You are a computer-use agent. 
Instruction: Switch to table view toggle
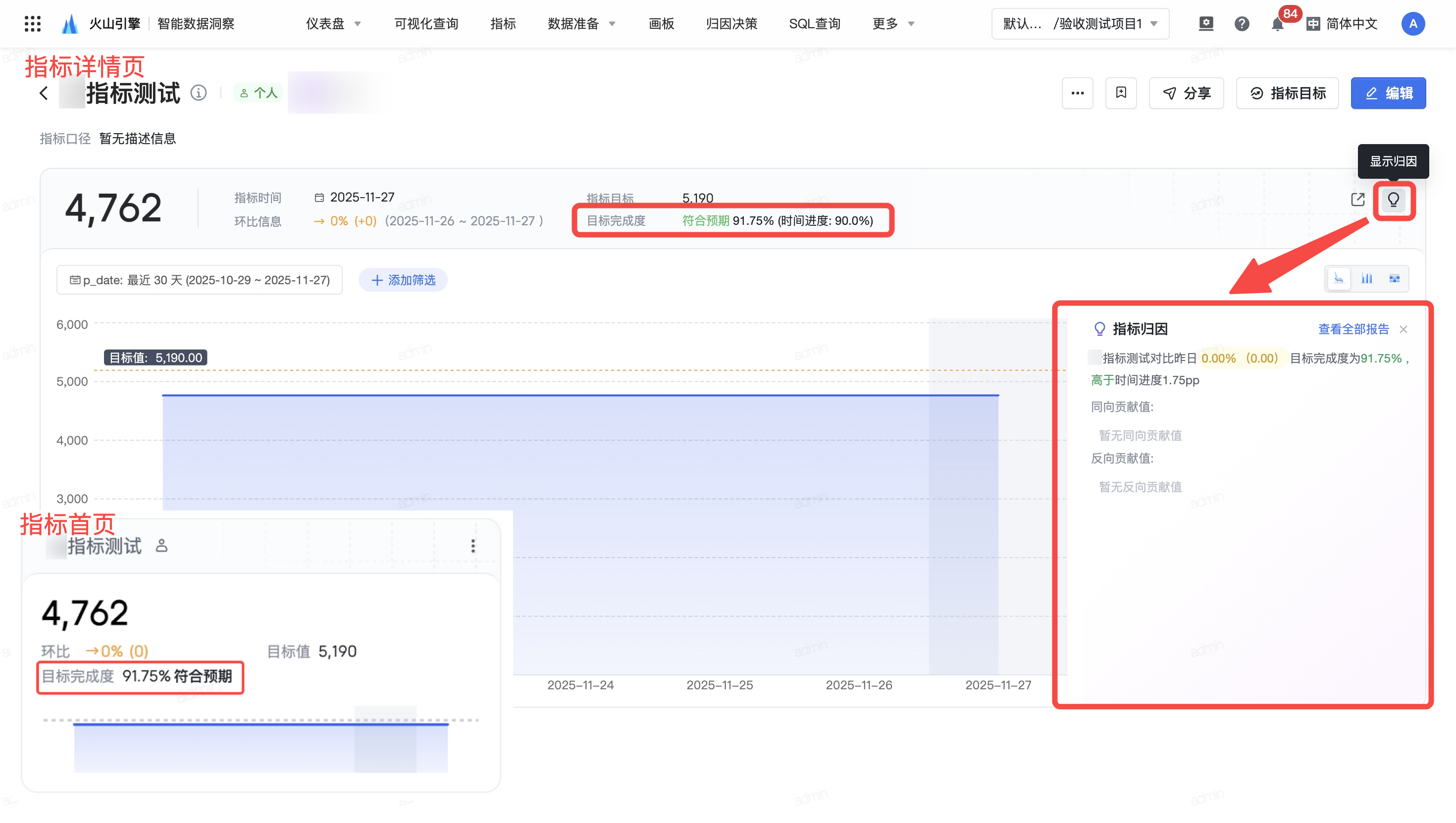1395,279
